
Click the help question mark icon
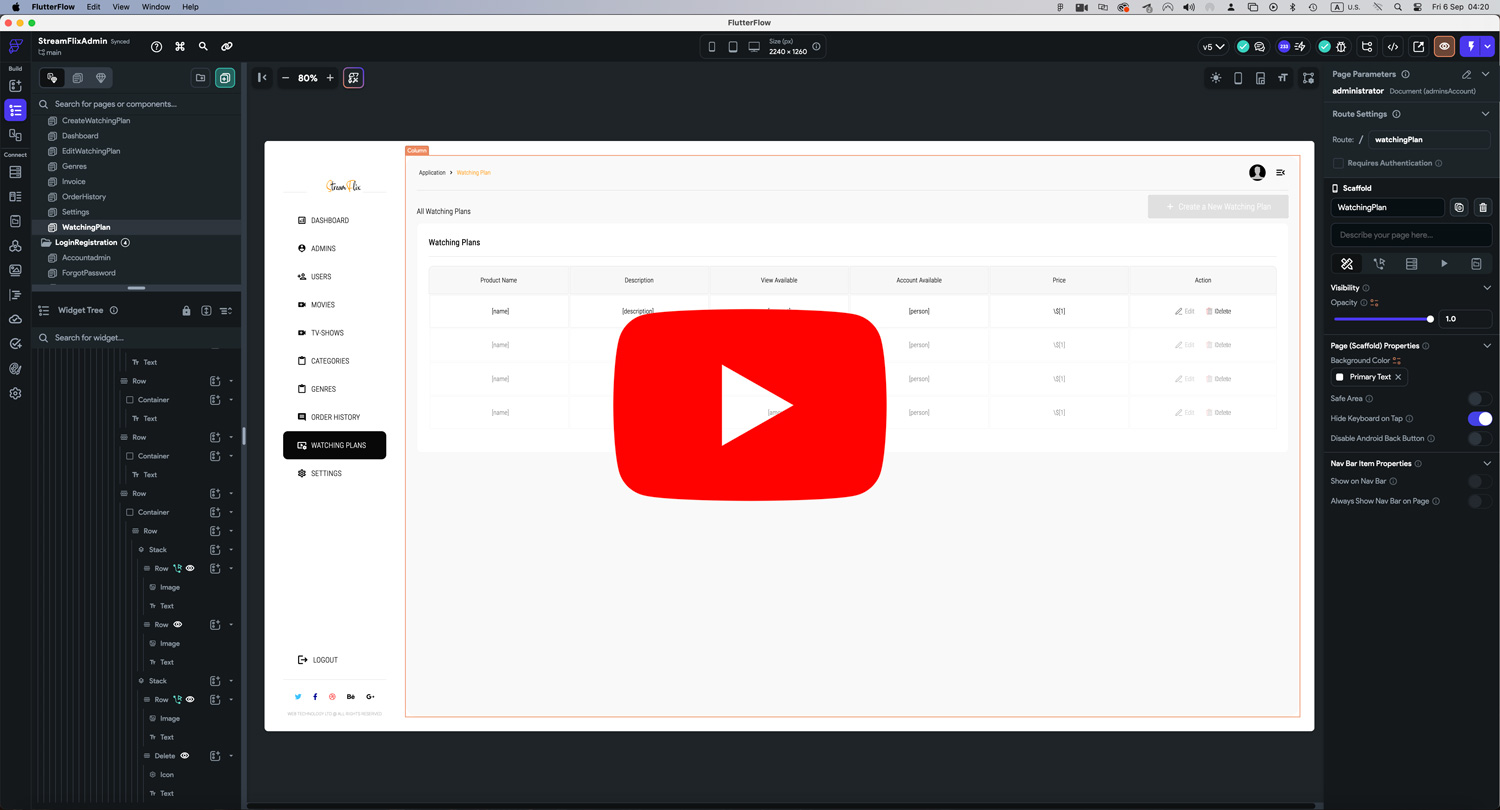[x=156, y=46]
